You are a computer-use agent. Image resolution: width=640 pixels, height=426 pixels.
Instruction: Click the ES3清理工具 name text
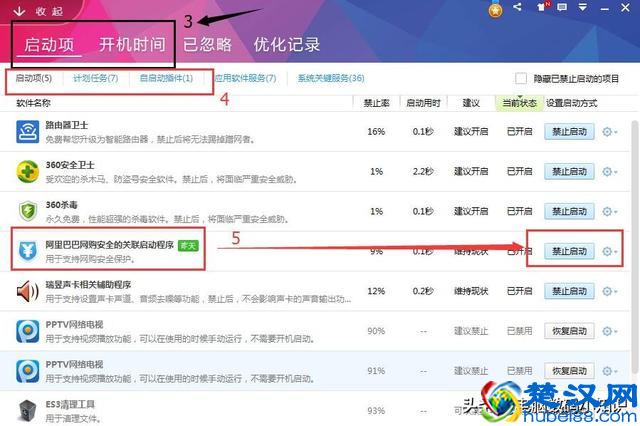(x=70, y=404)
